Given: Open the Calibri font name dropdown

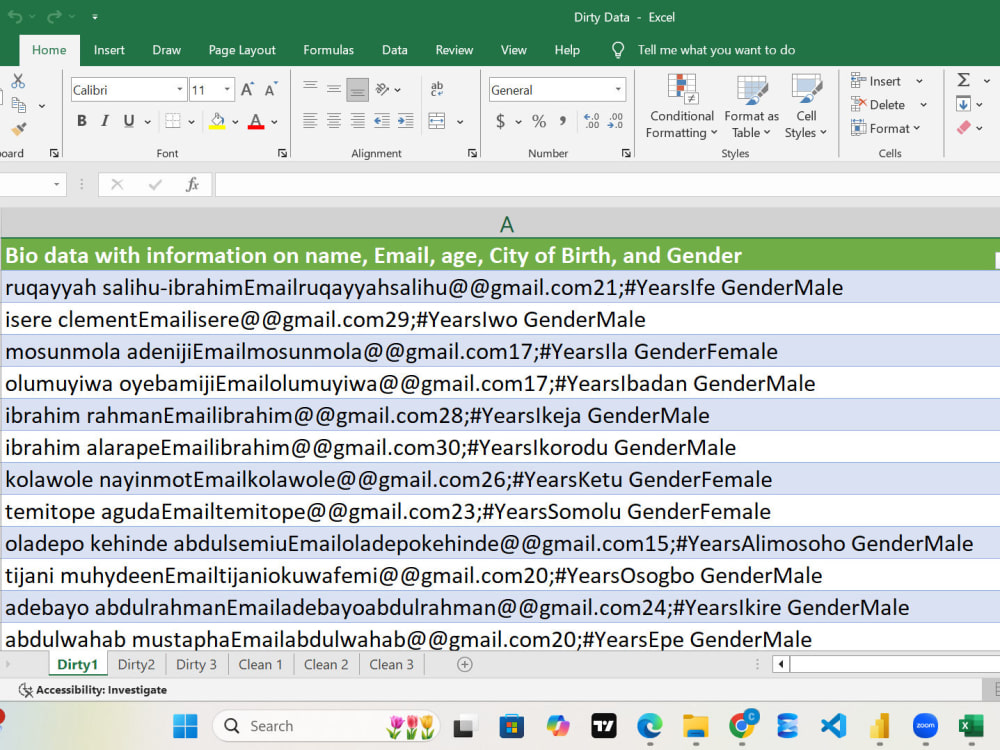Looking at the screenshot, I should point(180,90).
